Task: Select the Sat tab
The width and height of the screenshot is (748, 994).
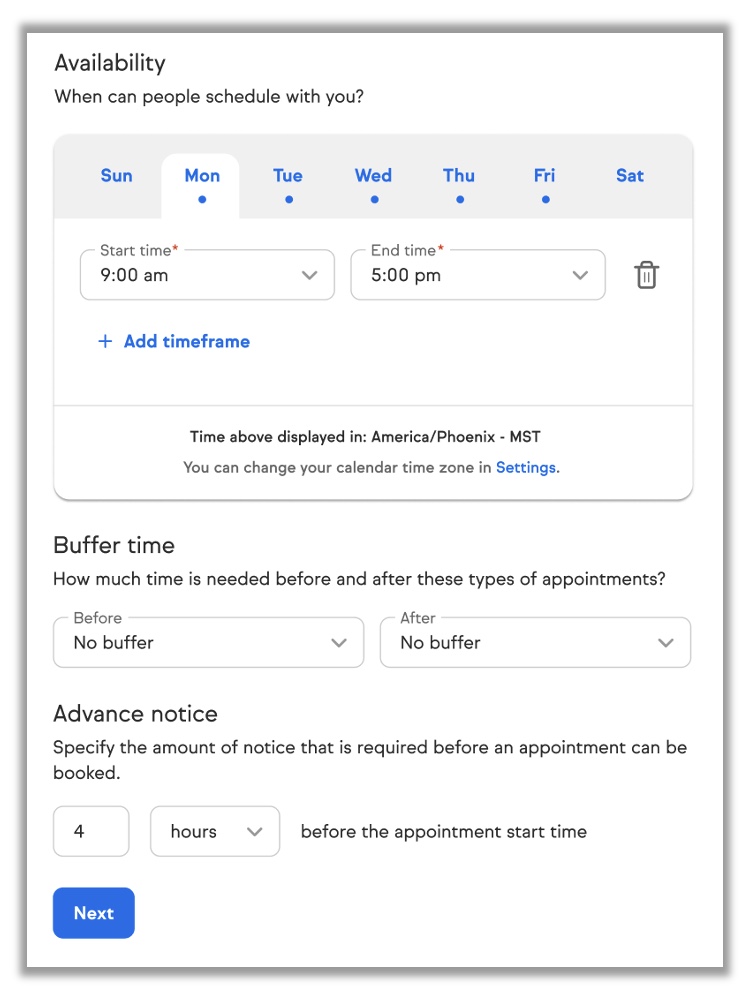Action: click(x=630, y=176)
